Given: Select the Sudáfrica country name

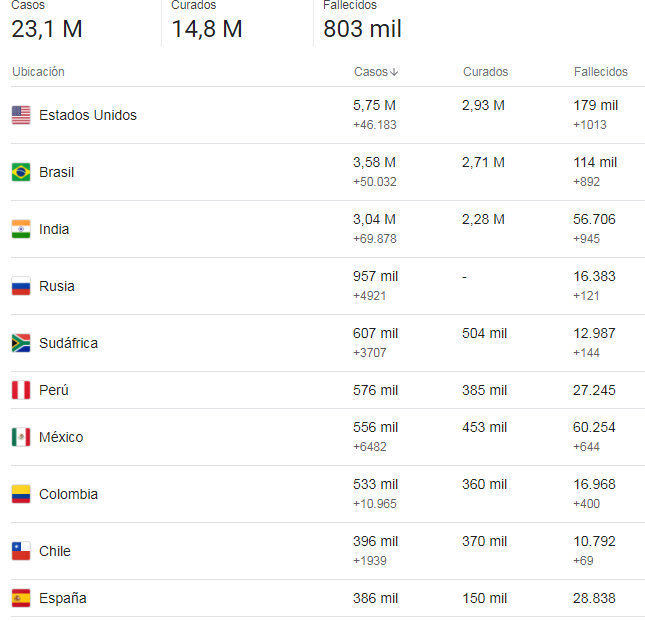Looking at the screenshot, I should [68, 343].
